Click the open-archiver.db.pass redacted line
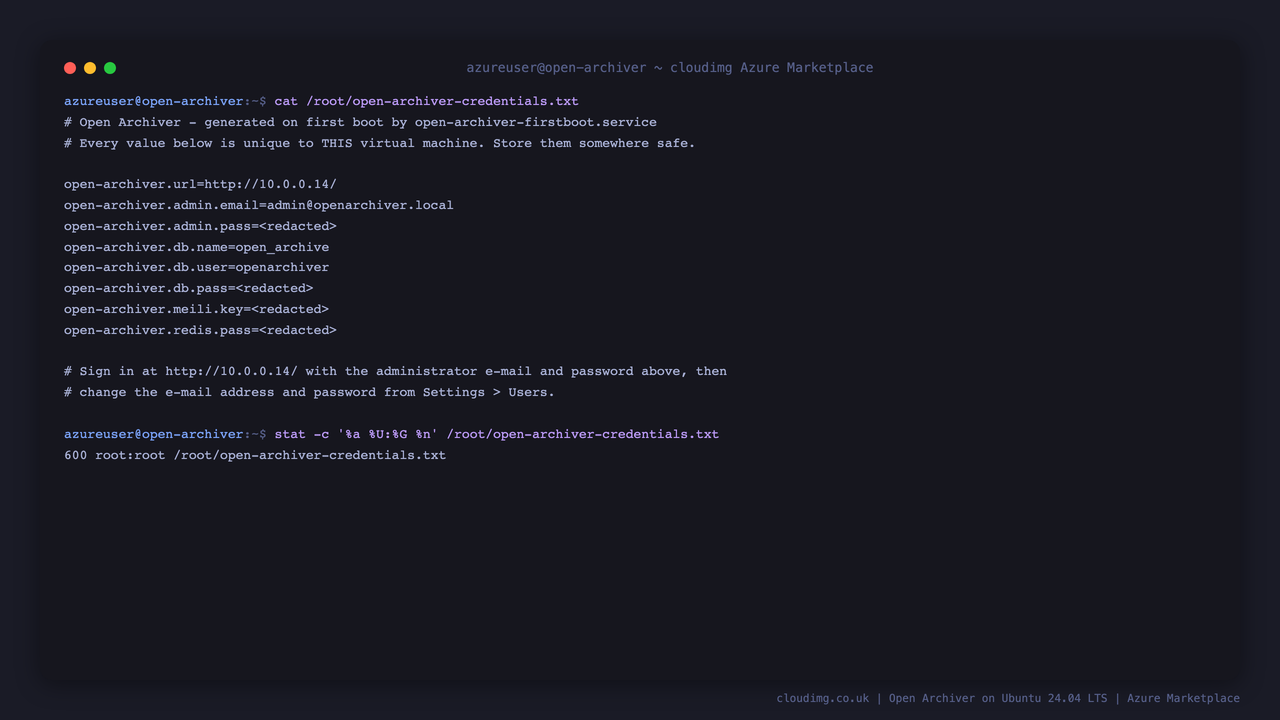The height and width of the screenshot is (720, 1280). [x=189, y=288]
